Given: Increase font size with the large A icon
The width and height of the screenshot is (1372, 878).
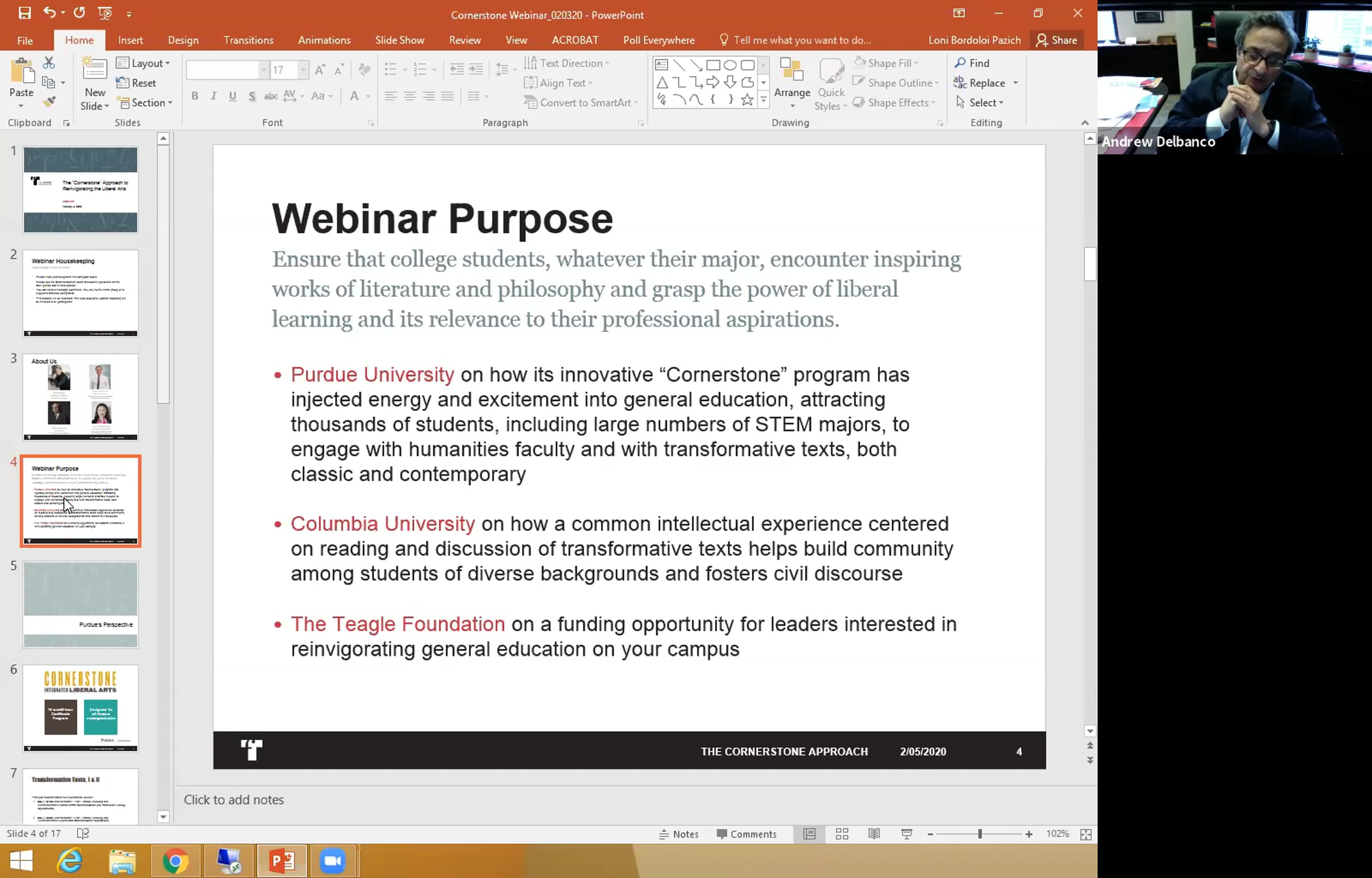Looking at the screenshot, I should point(320,70).
